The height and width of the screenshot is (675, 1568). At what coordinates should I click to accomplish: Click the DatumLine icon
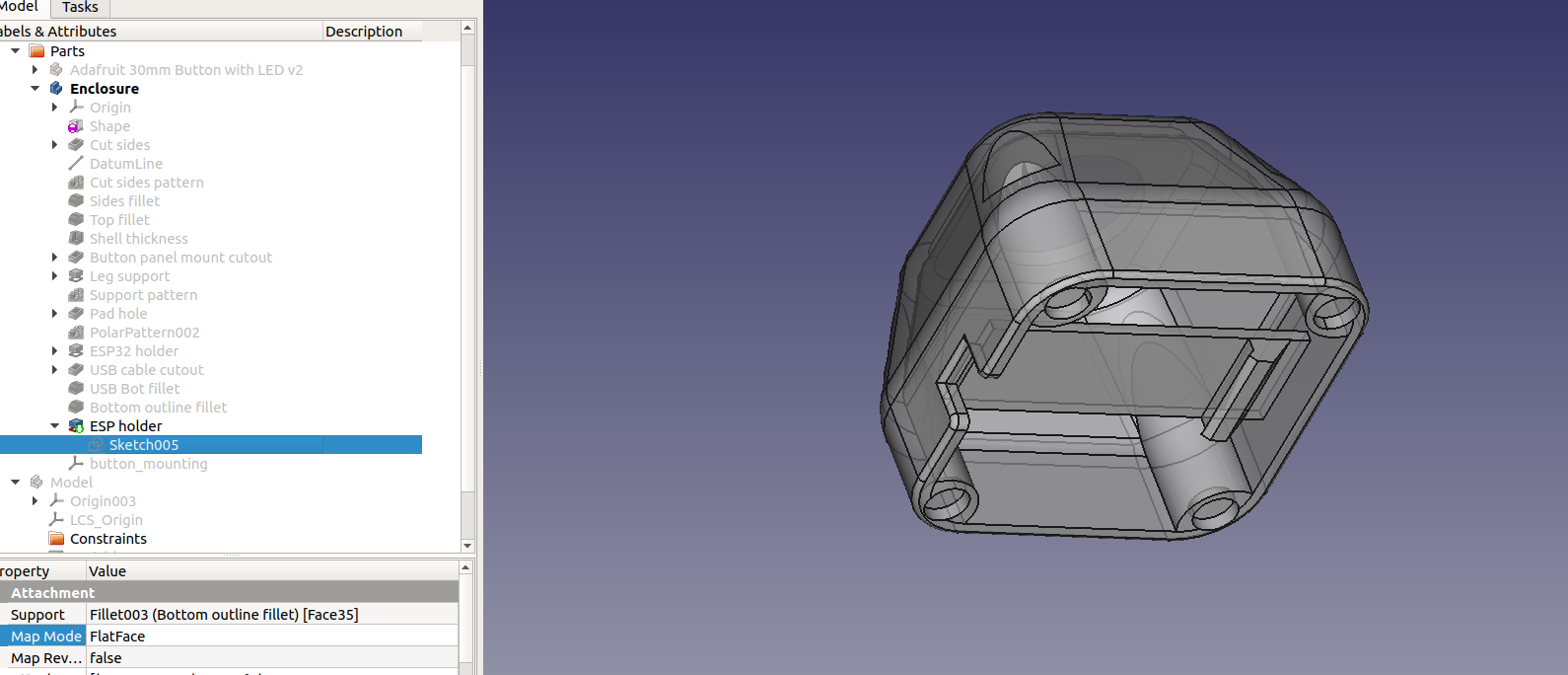click(x=76, y=164)
